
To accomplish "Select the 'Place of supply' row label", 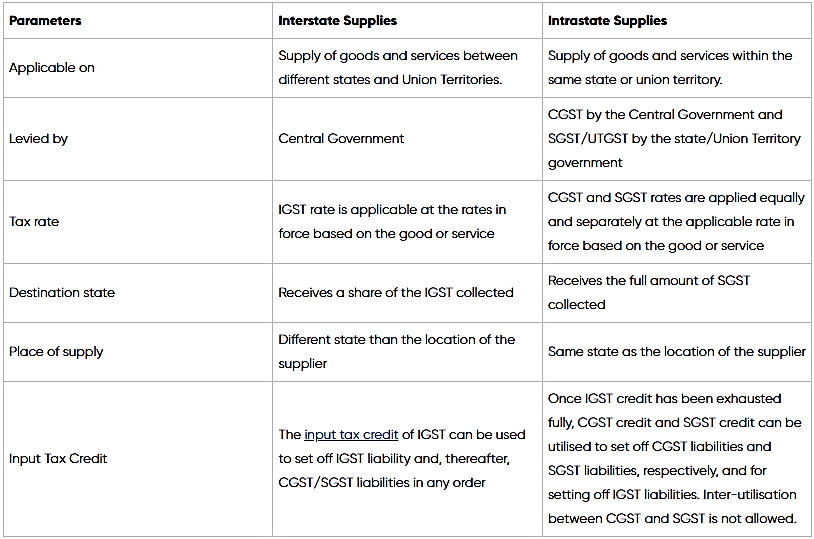I will [56, 352].
